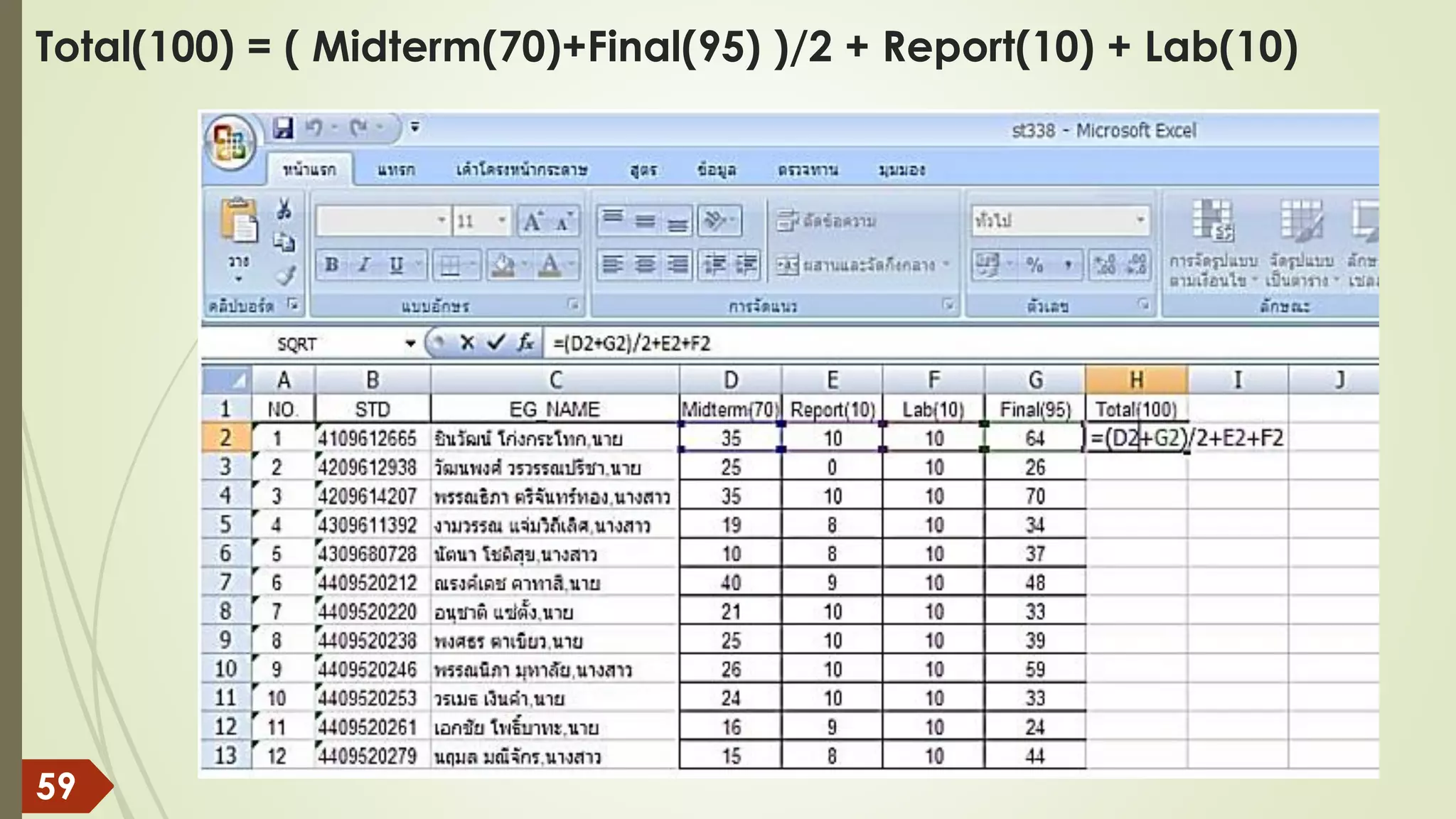This screenshot has height=819, width=1456.
Task: Open the font name combo box dropdown
Action: tap(441, 221)
